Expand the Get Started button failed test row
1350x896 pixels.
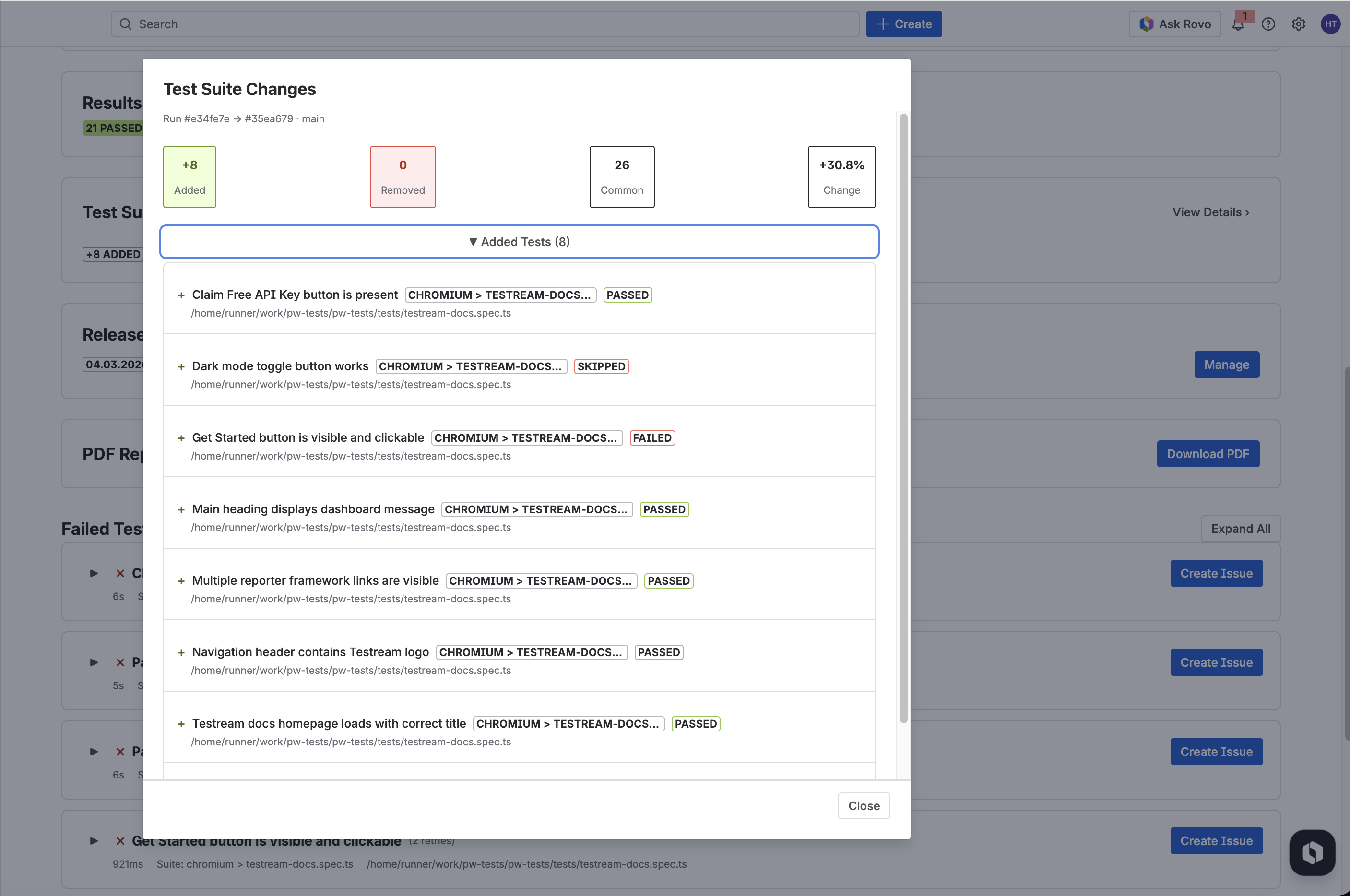(94, 841)
